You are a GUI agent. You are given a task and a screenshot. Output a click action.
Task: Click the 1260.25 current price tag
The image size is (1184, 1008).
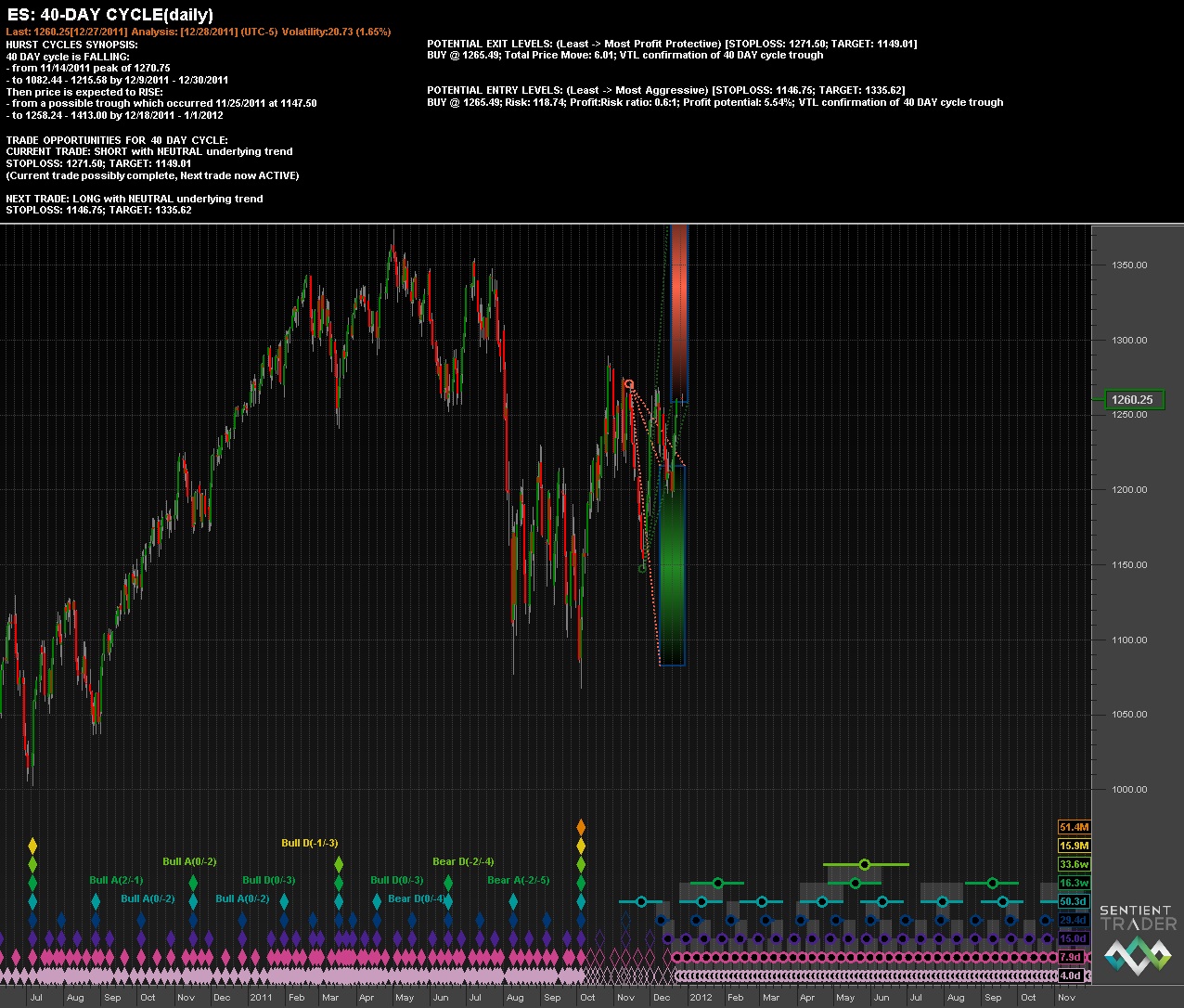tap(1132, 400)
